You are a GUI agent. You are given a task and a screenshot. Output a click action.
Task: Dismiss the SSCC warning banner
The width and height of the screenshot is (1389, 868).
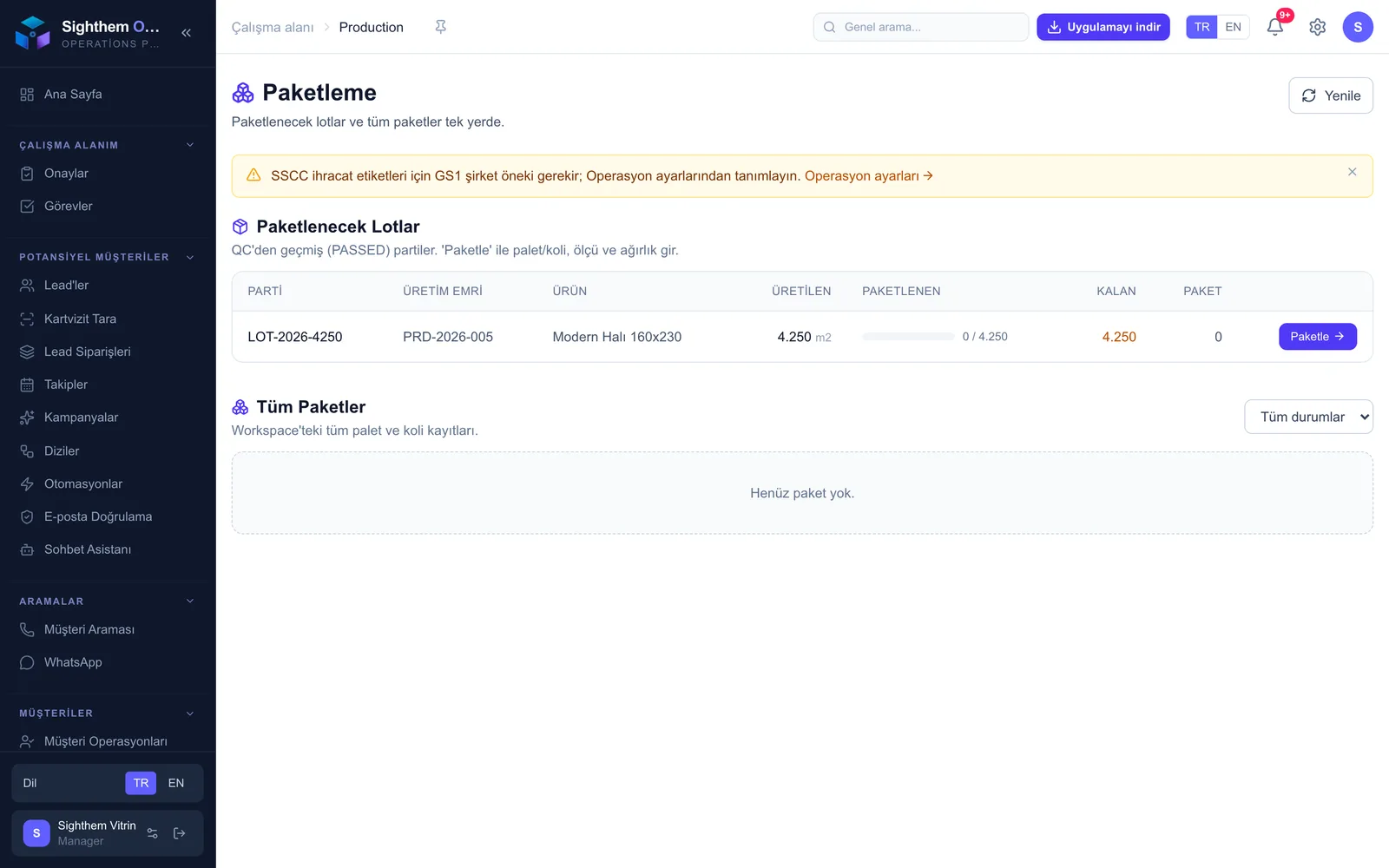[1352, 172]
